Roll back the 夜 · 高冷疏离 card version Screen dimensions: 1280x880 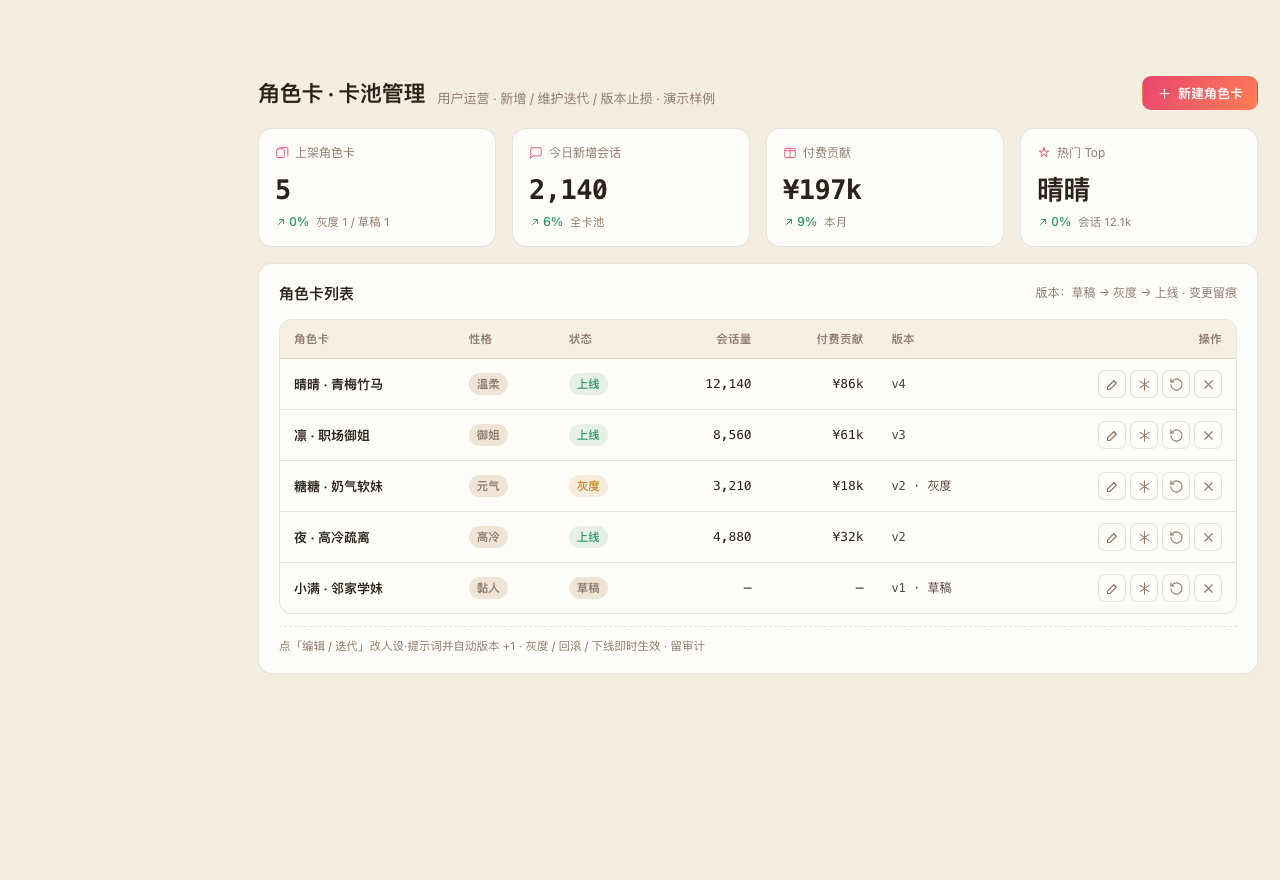pos(1176,537)
